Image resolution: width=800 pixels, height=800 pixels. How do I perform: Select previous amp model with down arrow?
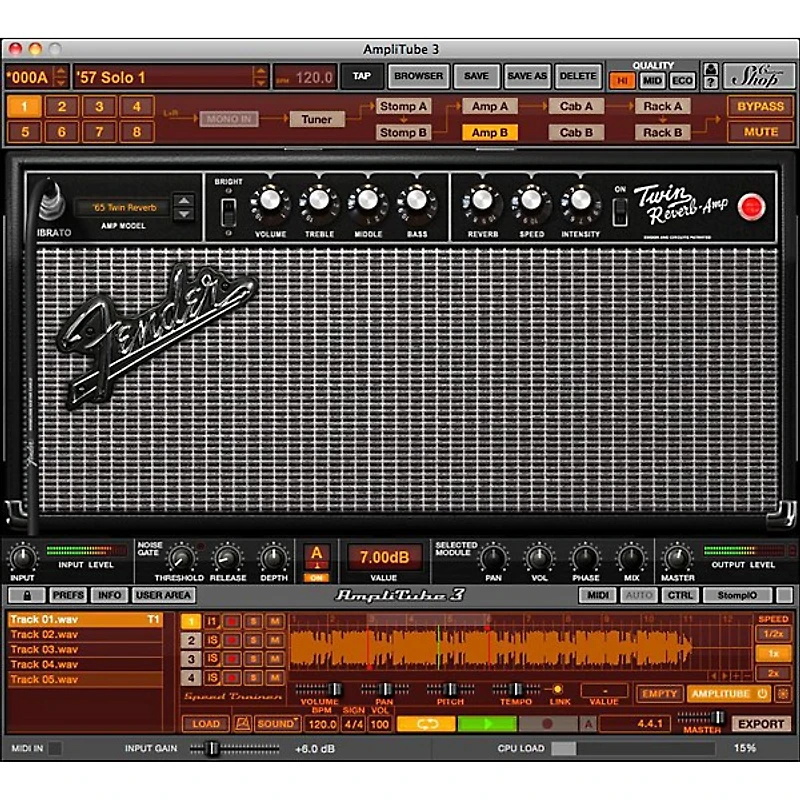click(184, 214)
